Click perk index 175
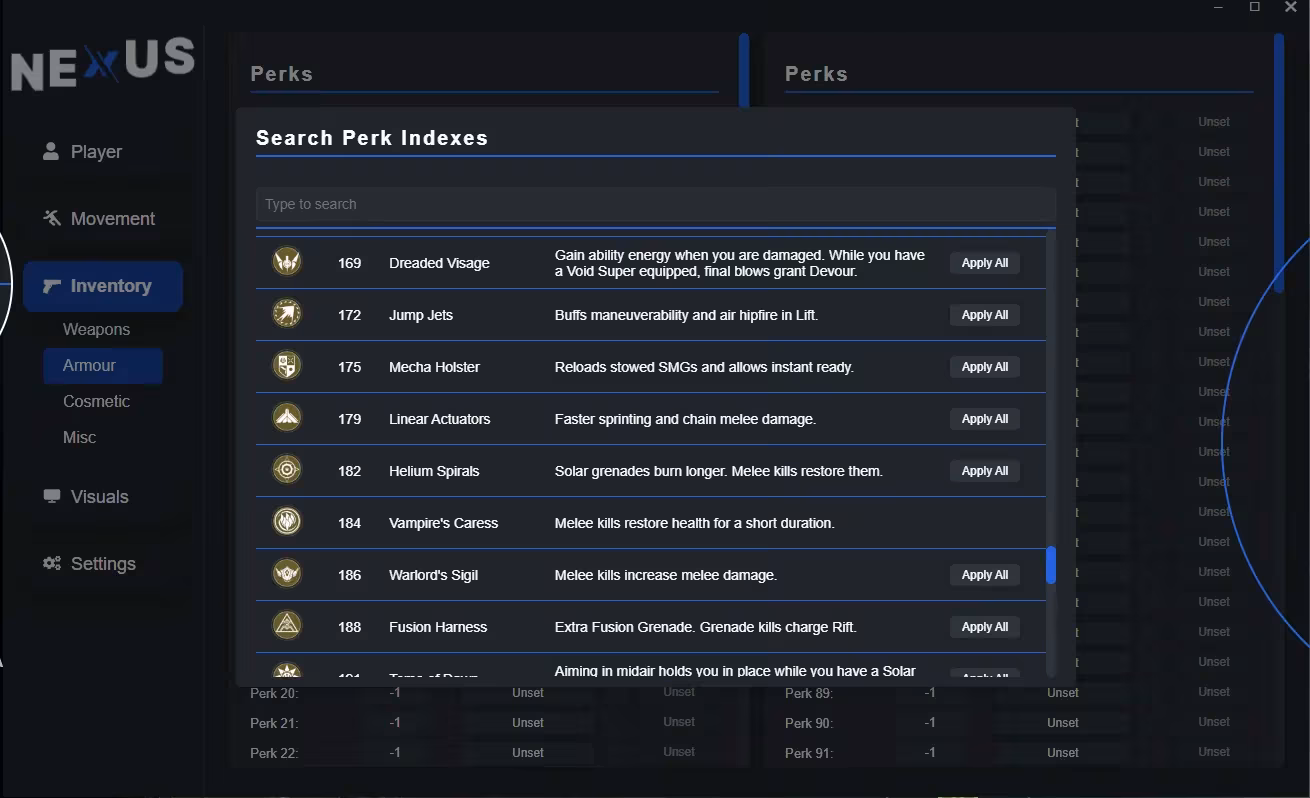Screen dimensions: 1310x798 tap(349, 367)
